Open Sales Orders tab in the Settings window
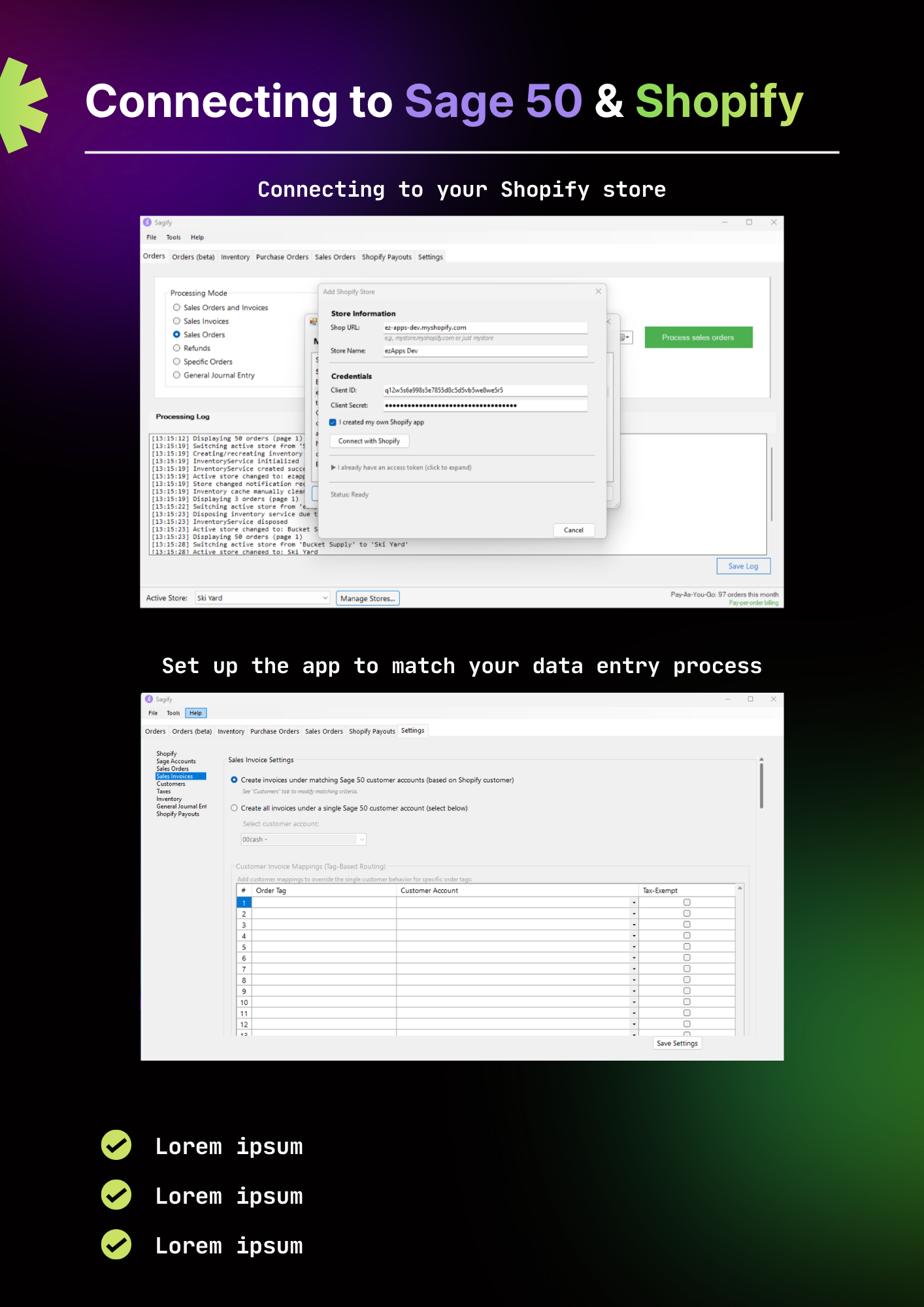Image resolution: width=924 pixels, height=1307 pixels. 324,731
